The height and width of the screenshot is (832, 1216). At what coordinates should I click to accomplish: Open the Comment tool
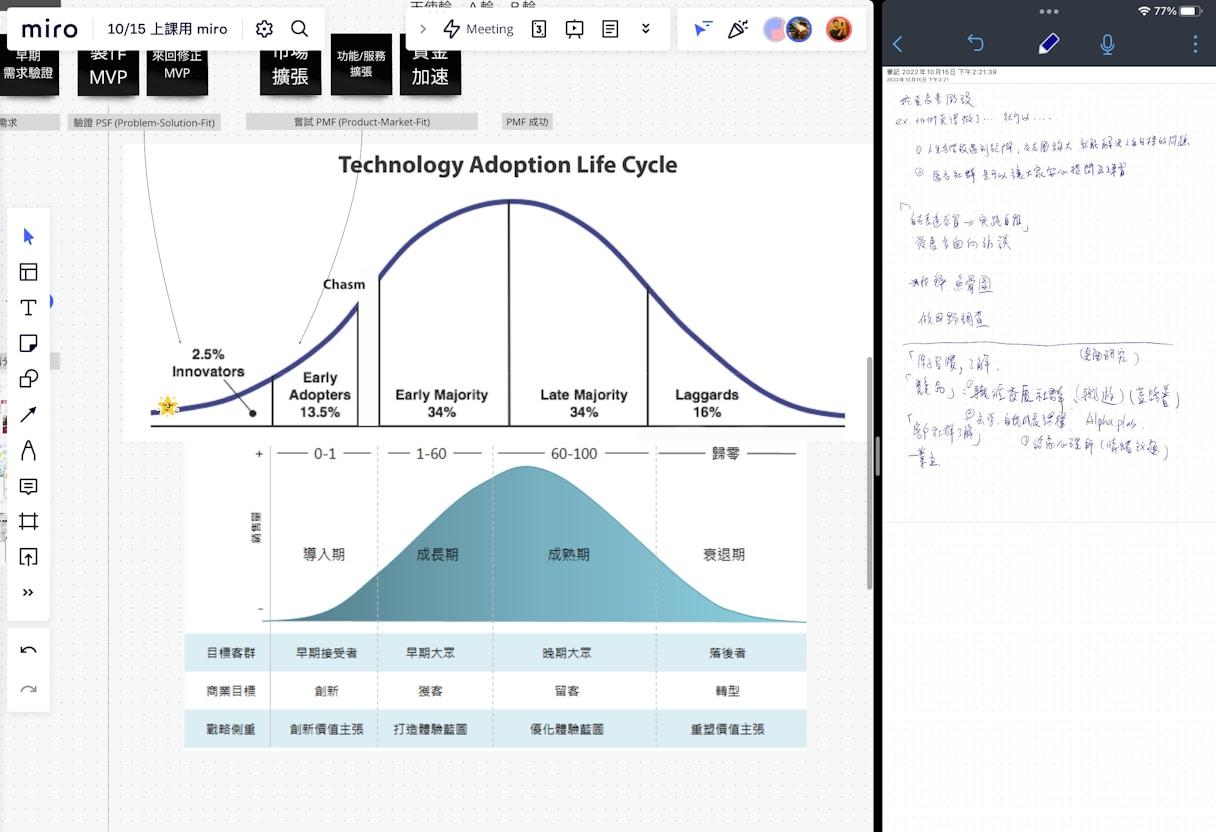[x=28, y=487]
